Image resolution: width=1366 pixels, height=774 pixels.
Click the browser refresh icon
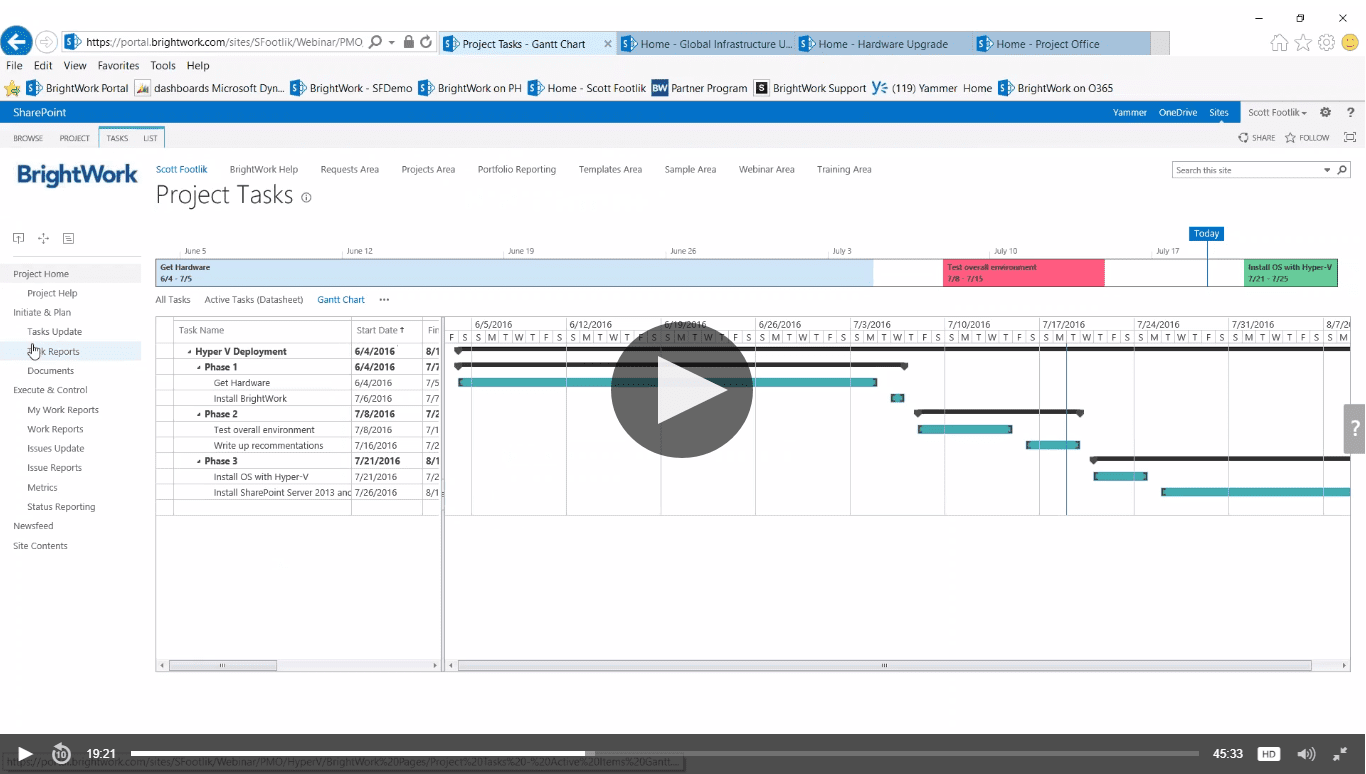pos(426,43)
